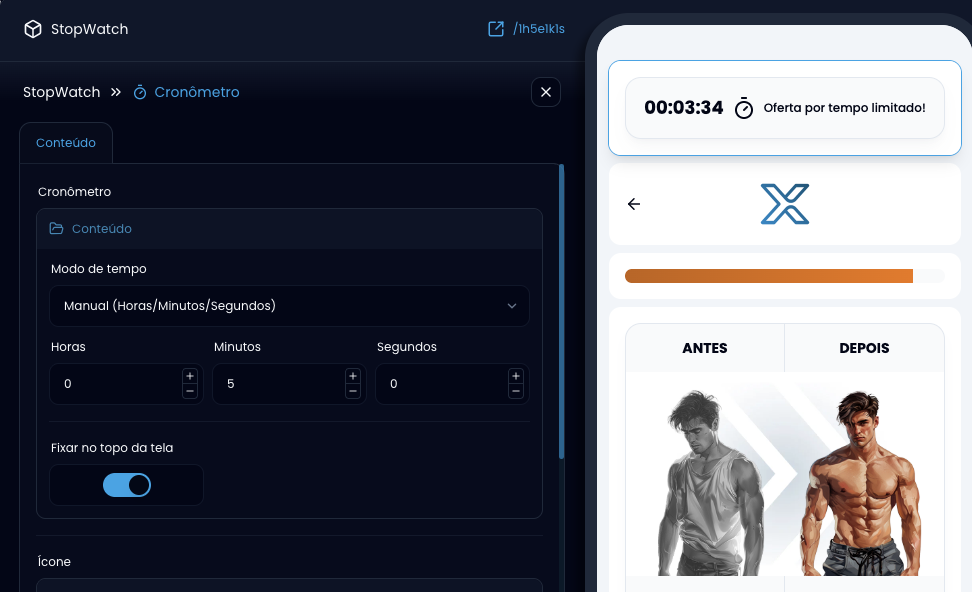The image size is (972, 592).
Task: Click the Cronômetro breadcrumb clock icon
Action: tap(140, 92)
